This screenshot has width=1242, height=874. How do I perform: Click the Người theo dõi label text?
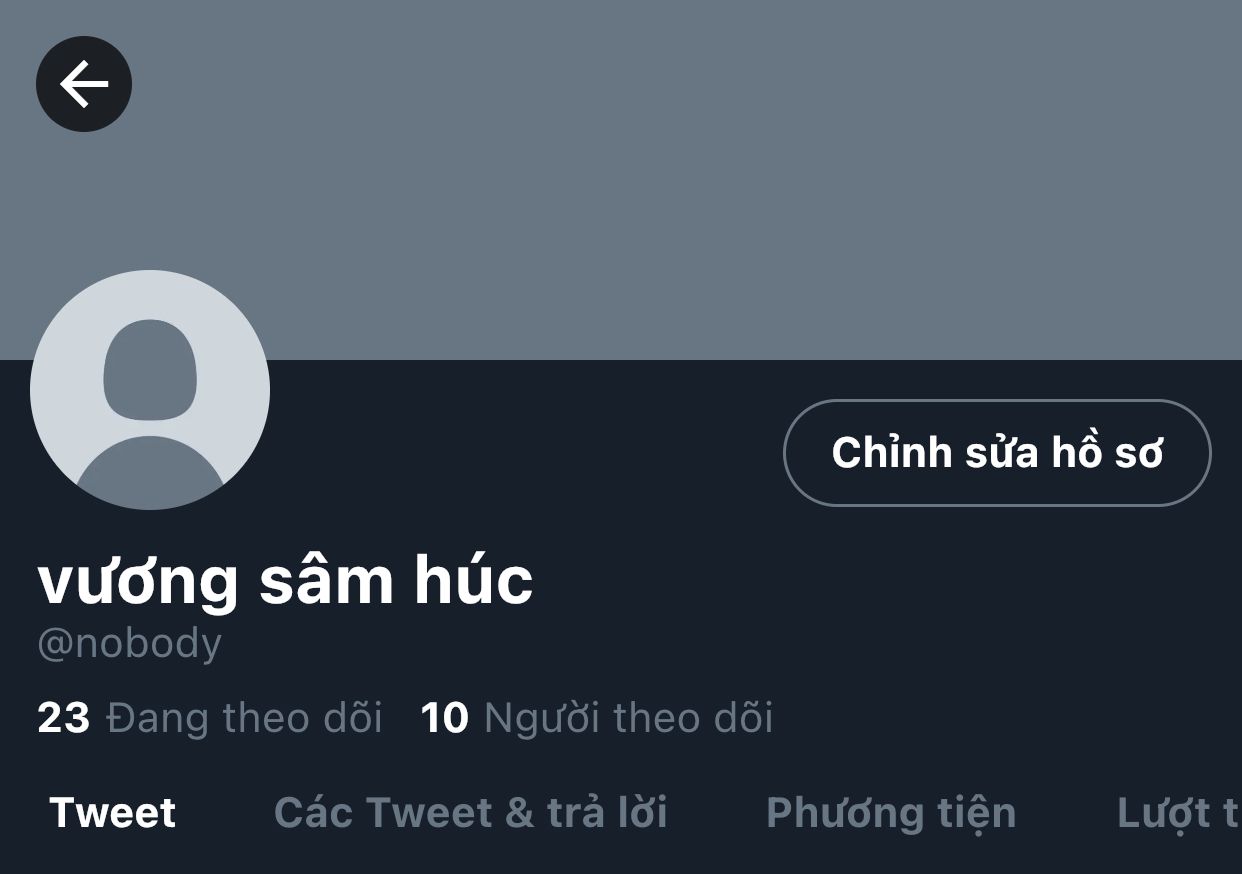coord(629,718)
